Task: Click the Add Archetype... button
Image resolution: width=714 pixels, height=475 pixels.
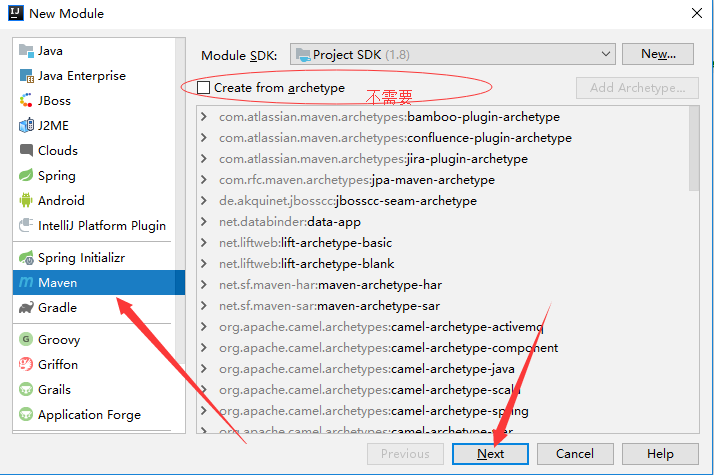Action: click(638, 88)
